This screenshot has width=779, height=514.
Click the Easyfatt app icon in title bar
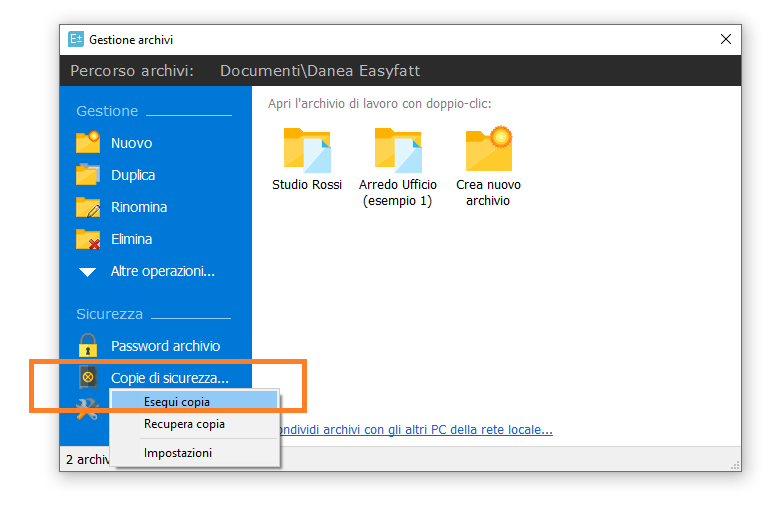[76, 39]
